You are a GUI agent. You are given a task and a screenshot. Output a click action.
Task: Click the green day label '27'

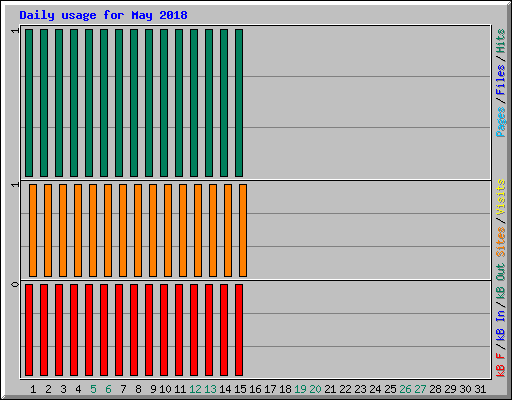420,389
